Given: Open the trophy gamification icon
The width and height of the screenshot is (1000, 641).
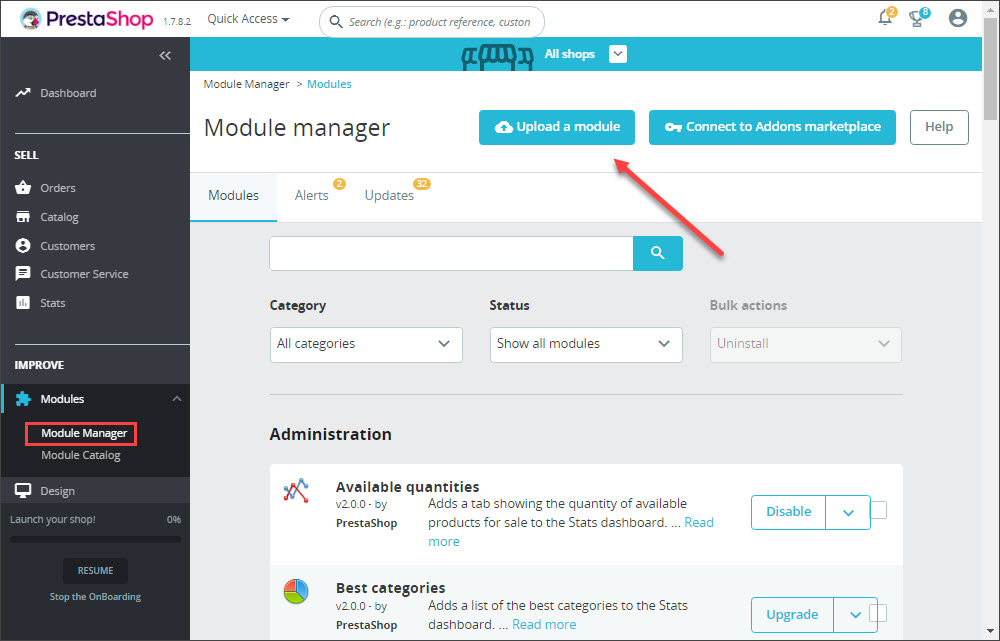Looking at the screenshot, I should click(x=917, y=18).
